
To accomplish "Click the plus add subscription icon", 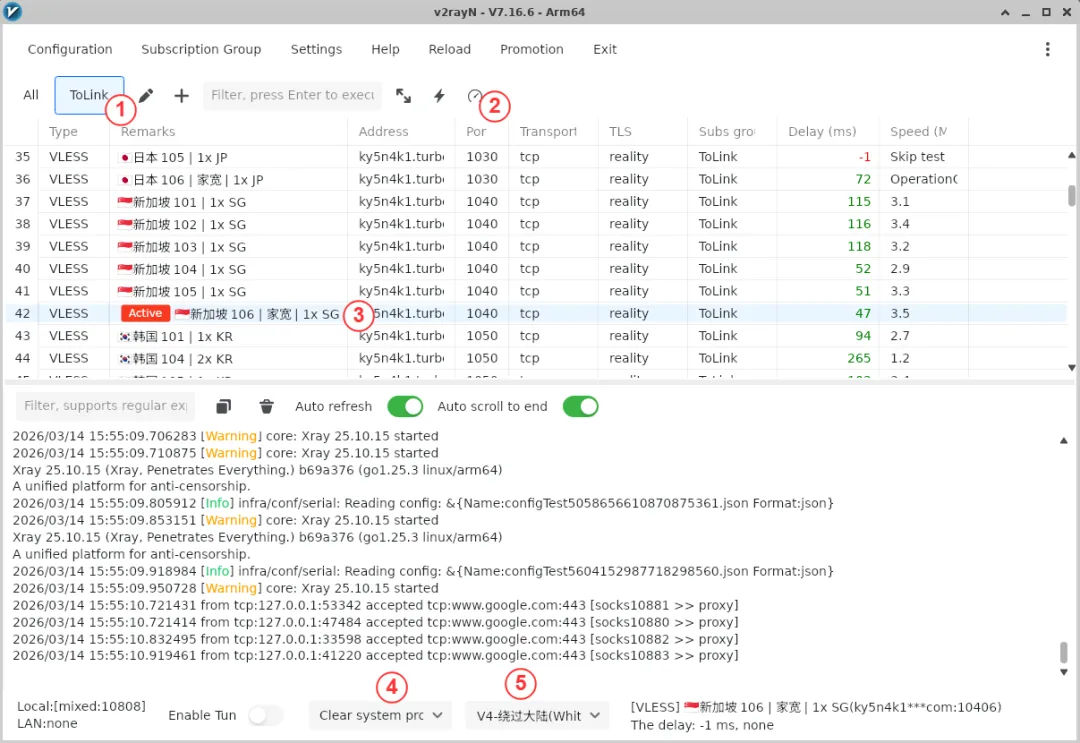I will [x=181, y=96].
